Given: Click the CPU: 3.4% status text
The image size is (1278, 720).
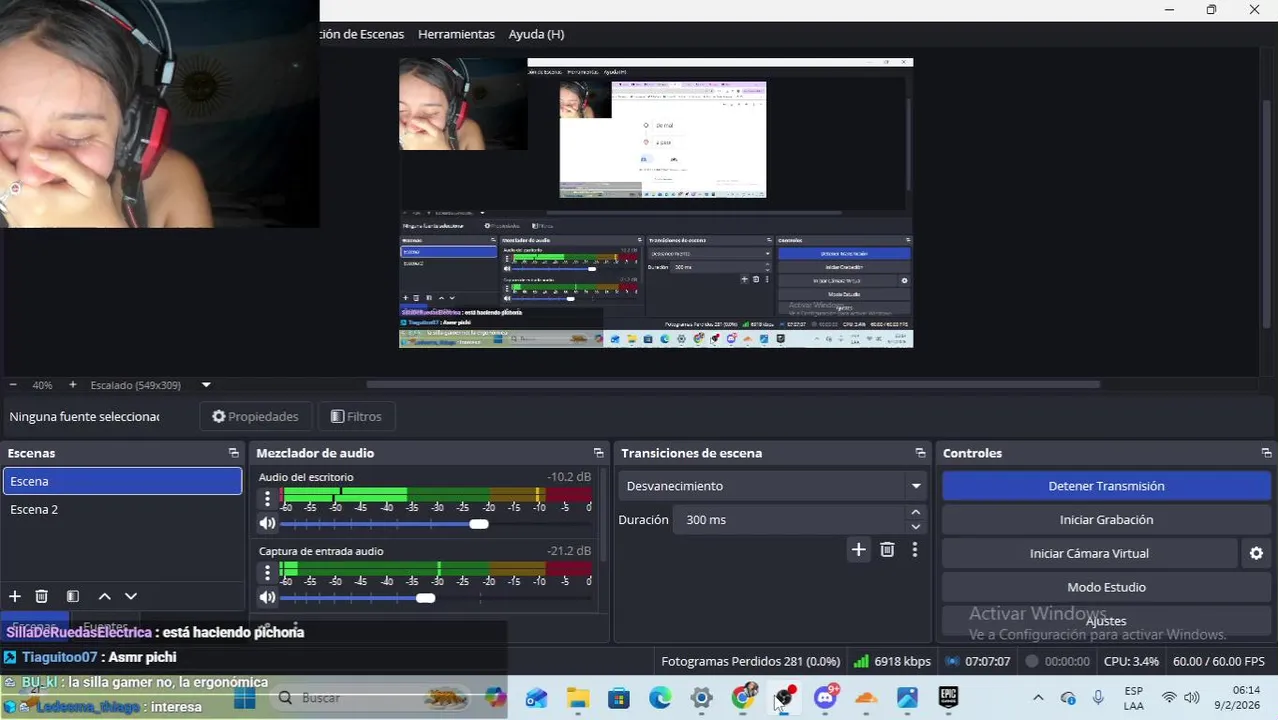Looking at the screenshot, I should [1131, 661].
